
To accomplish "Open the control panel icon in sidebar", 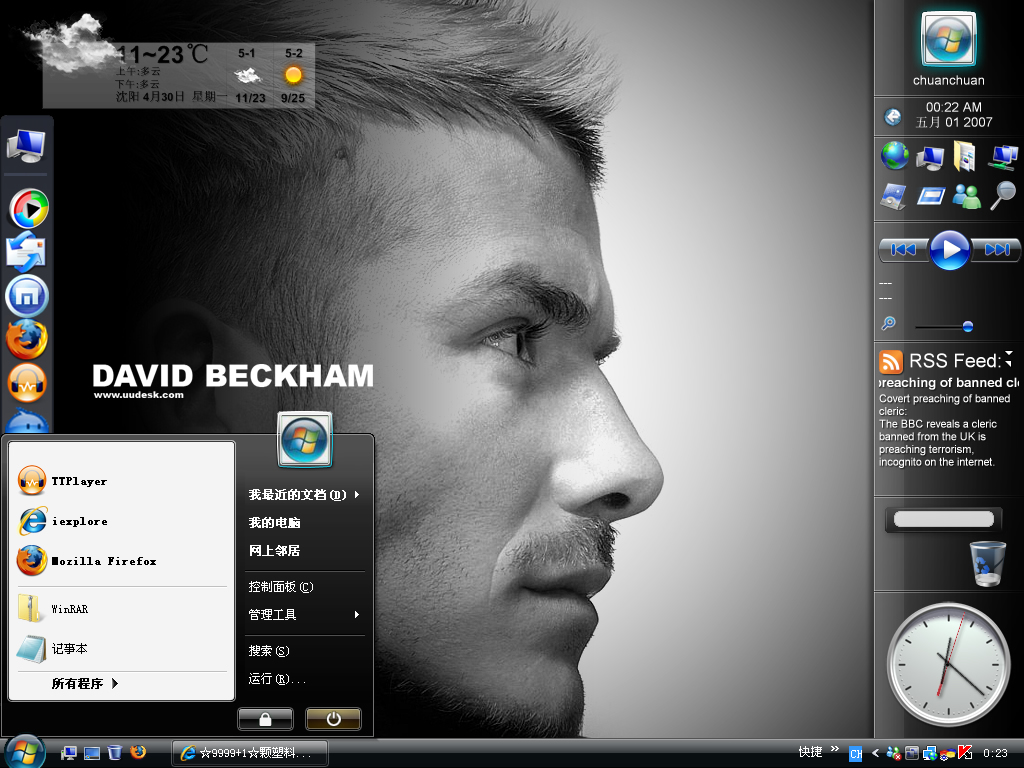I will point(893,195).
